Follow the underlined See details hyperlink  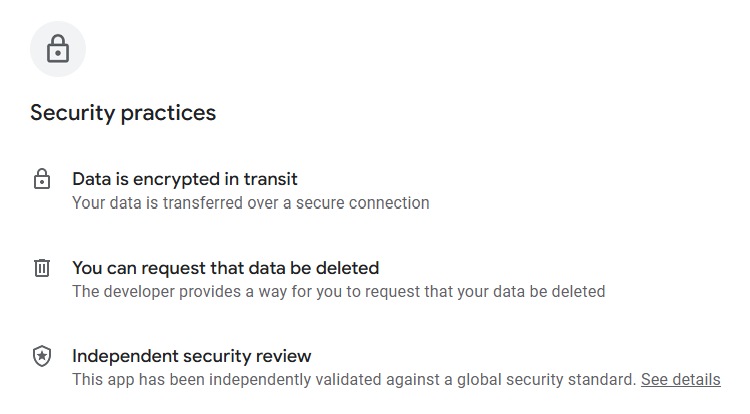(x=680, y=380)
